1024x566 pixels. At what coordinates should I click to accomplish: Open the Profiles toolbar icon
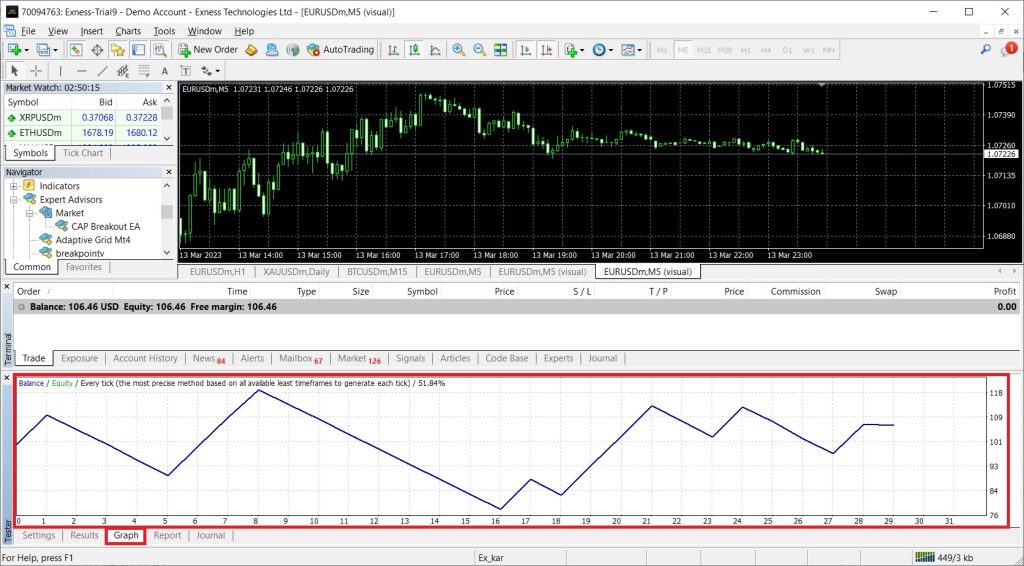pos(43,50)
